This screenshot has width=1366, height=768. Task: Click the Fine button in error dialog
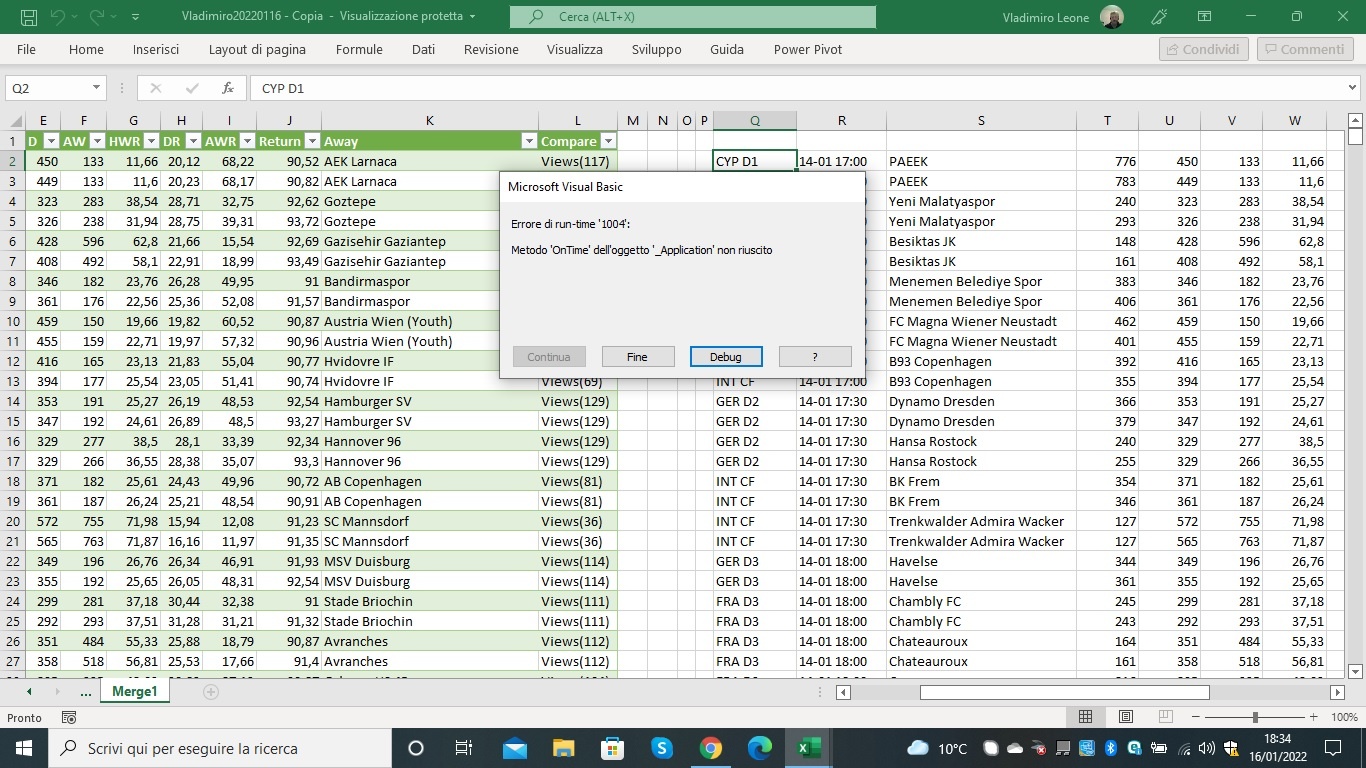[x=637, y=357]
